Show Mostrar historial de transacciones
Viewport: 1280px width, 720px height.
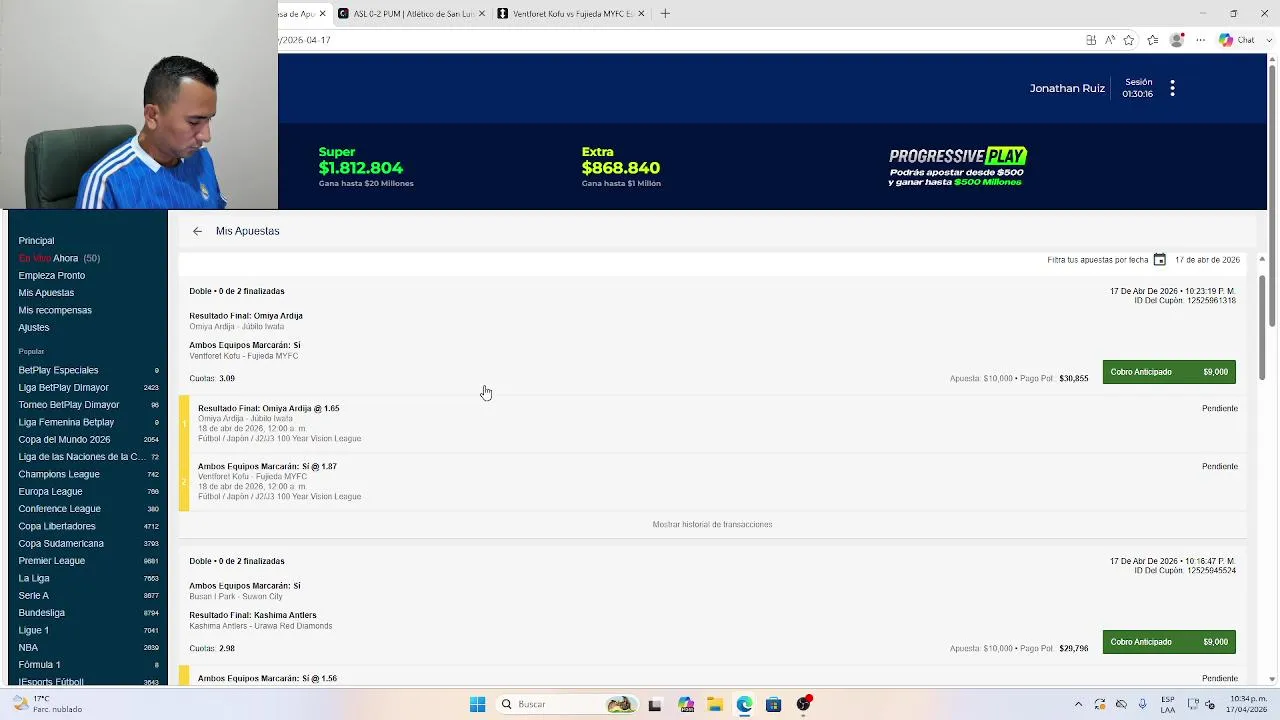pyautogui.click(x=712, y=525)
